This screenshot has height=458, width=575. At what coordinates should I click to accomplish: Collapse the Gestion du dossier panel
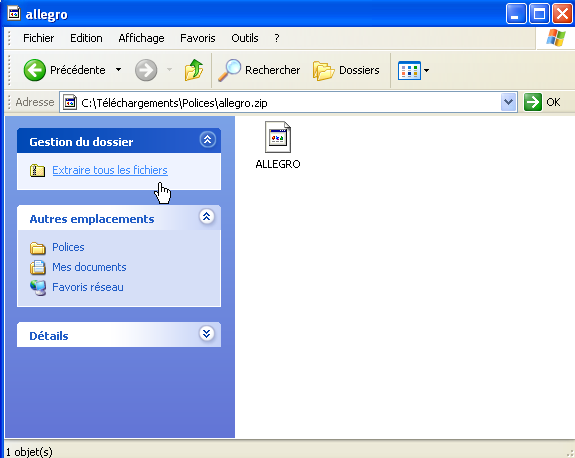point(207,140)
